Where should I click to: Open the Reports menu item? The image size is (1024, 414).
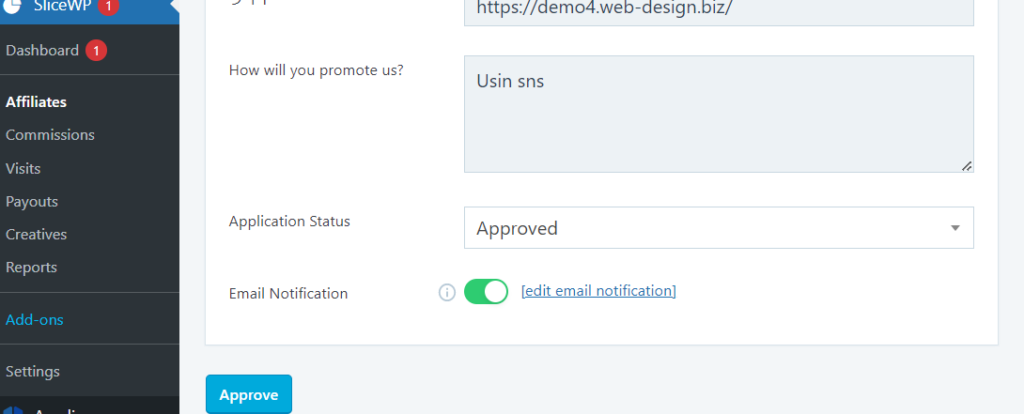31,268
